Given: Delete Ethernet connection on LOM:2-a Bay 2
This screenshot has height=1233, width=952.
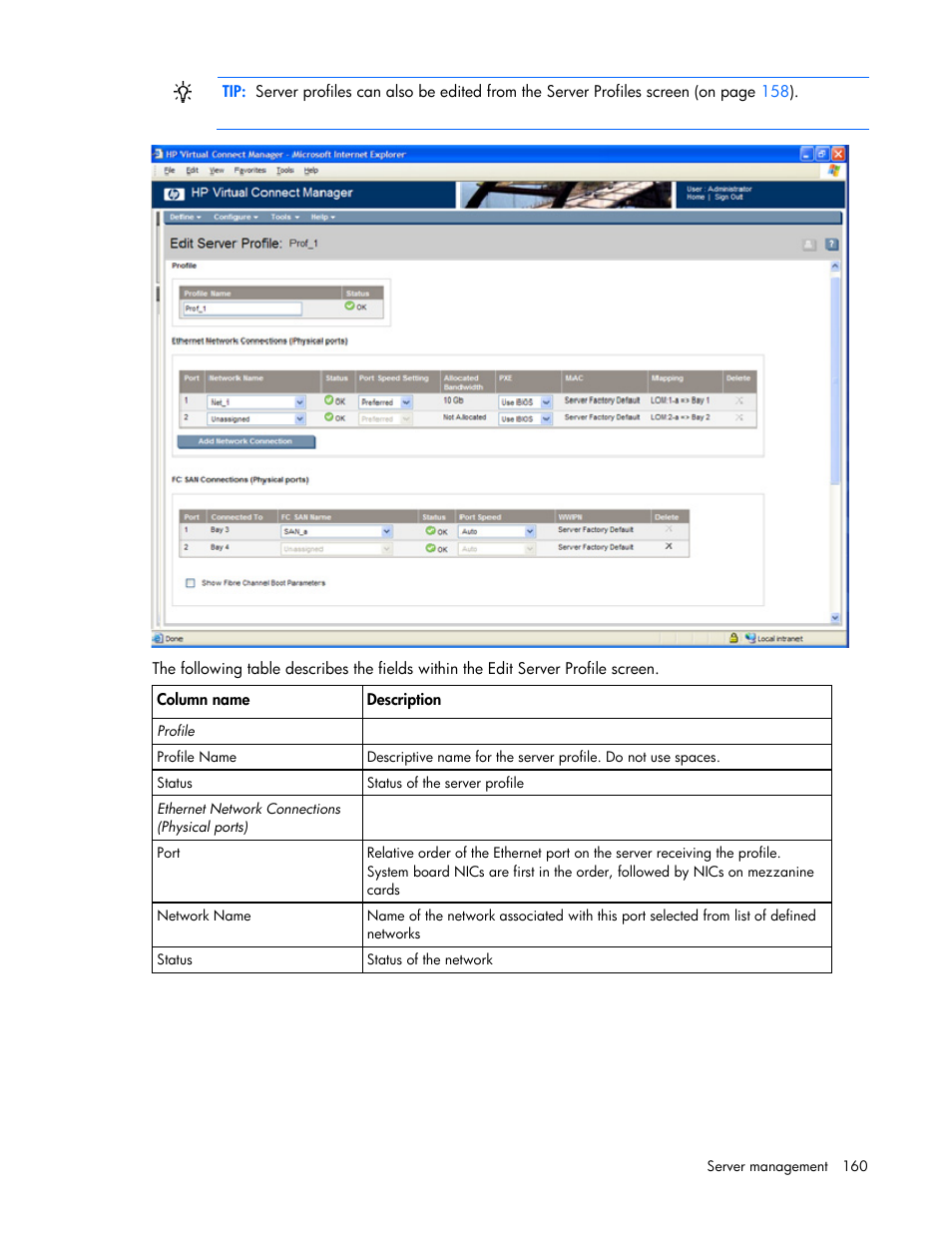Looking at the screenshot, I should coord(739,417).
